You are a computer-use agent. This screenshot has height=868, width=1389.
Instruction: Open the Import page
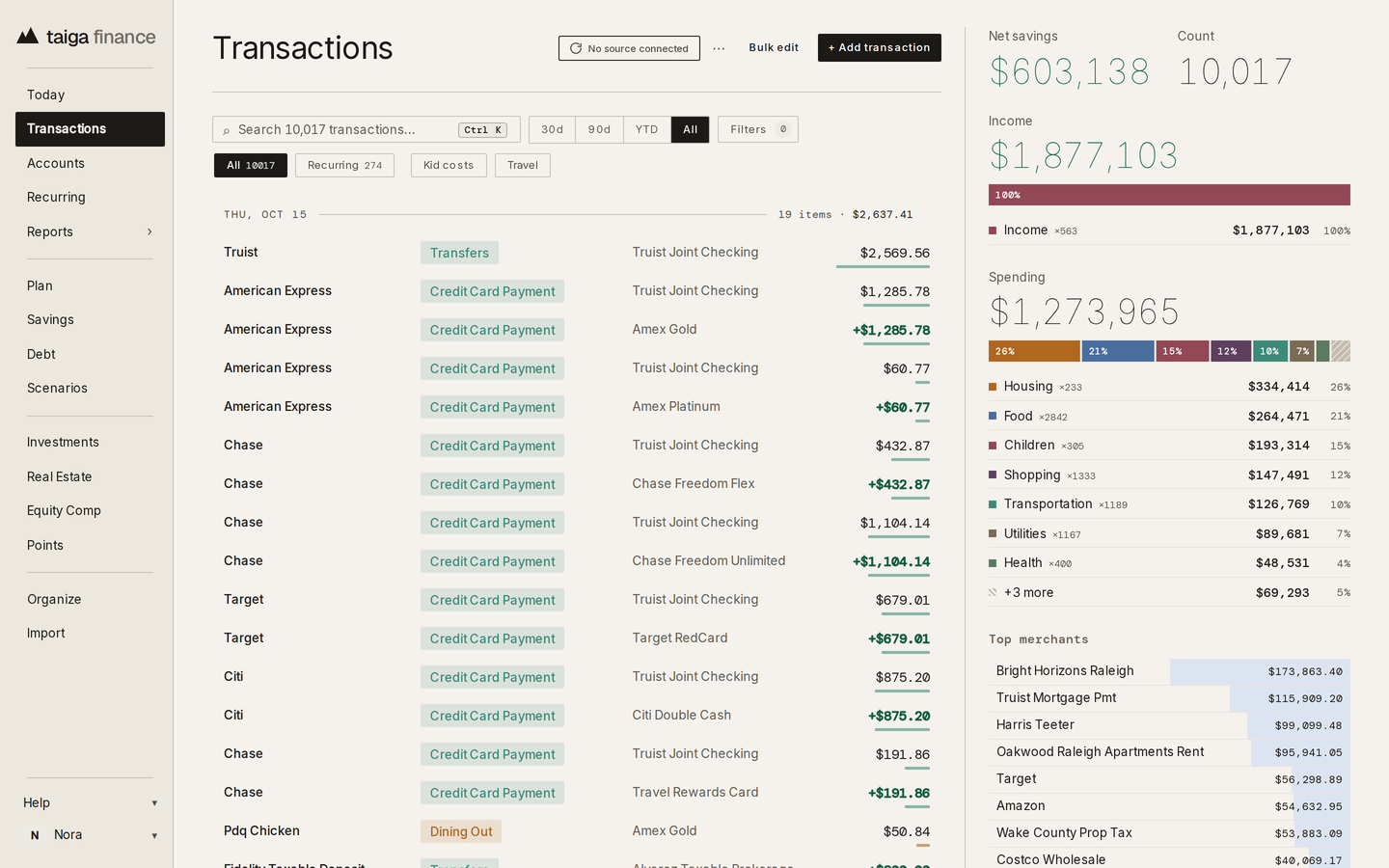click(90, 633)
